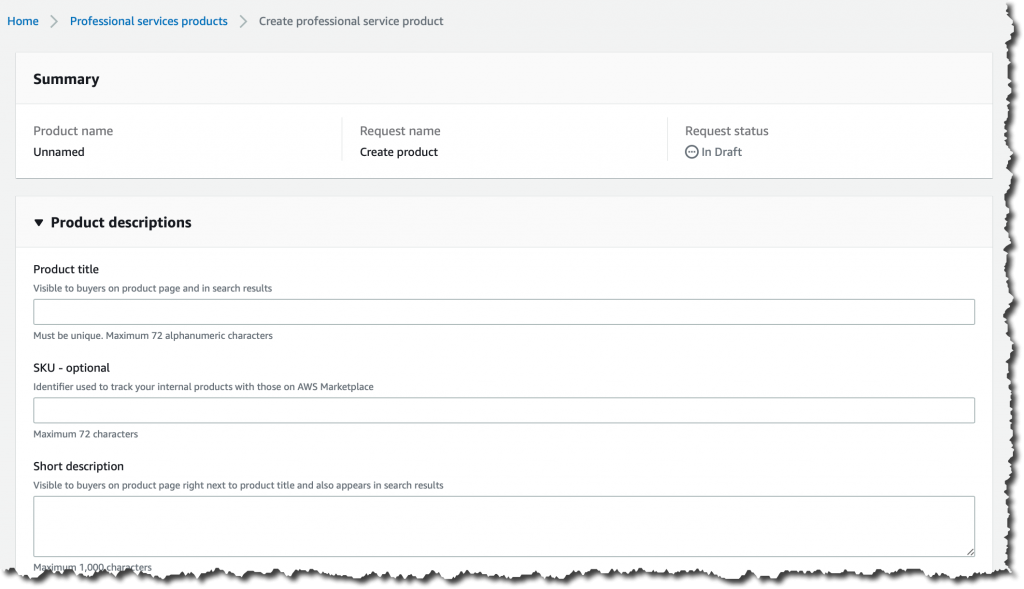The width and height of the screenshot is (1024, 589).
Task: Select the Create professional service product breadcrumb
Action: coord(351,20)
